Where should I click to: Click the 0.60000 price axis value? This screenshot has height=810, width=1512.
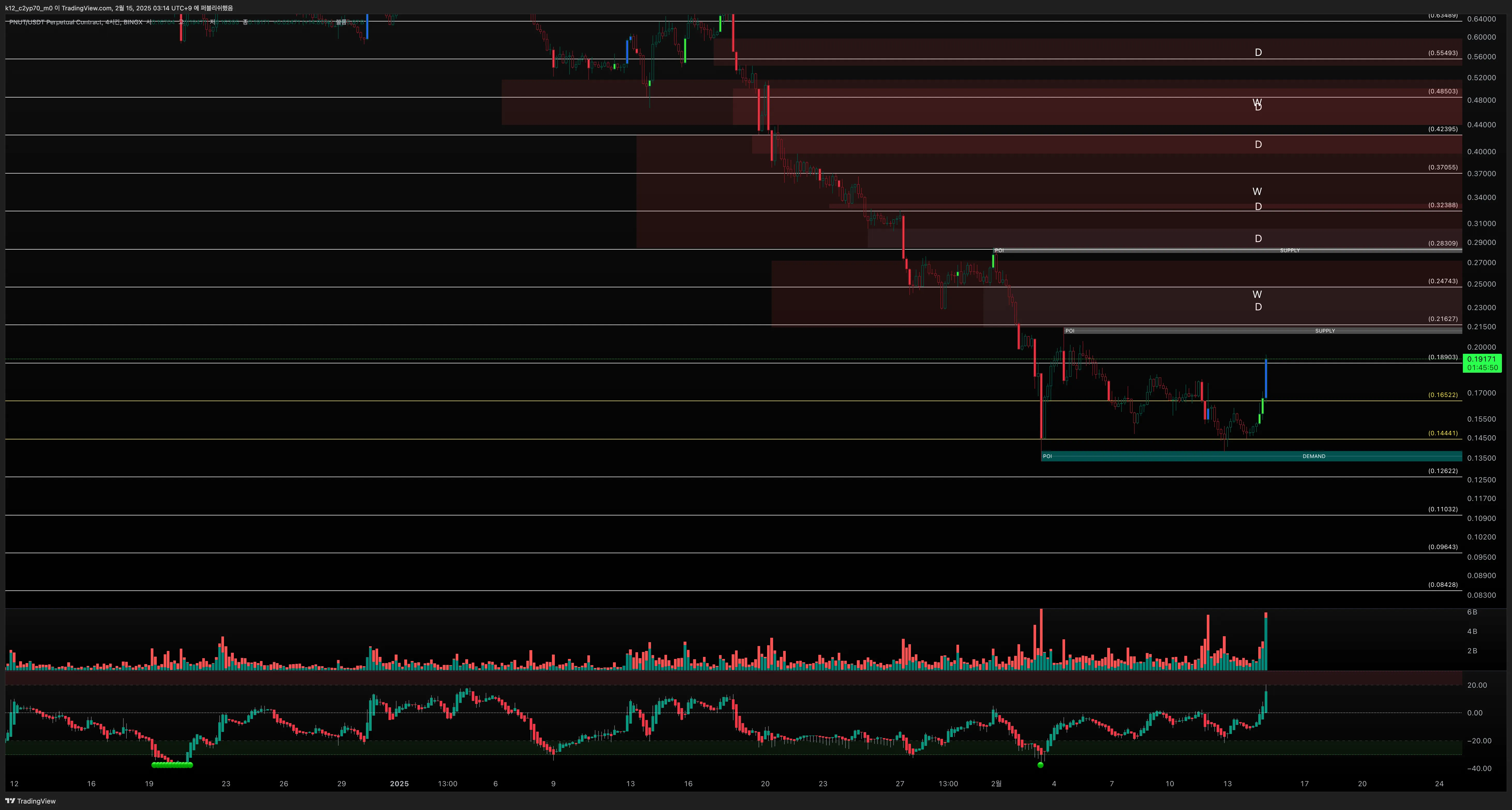pyautogui.click(x=1481, y=37)
